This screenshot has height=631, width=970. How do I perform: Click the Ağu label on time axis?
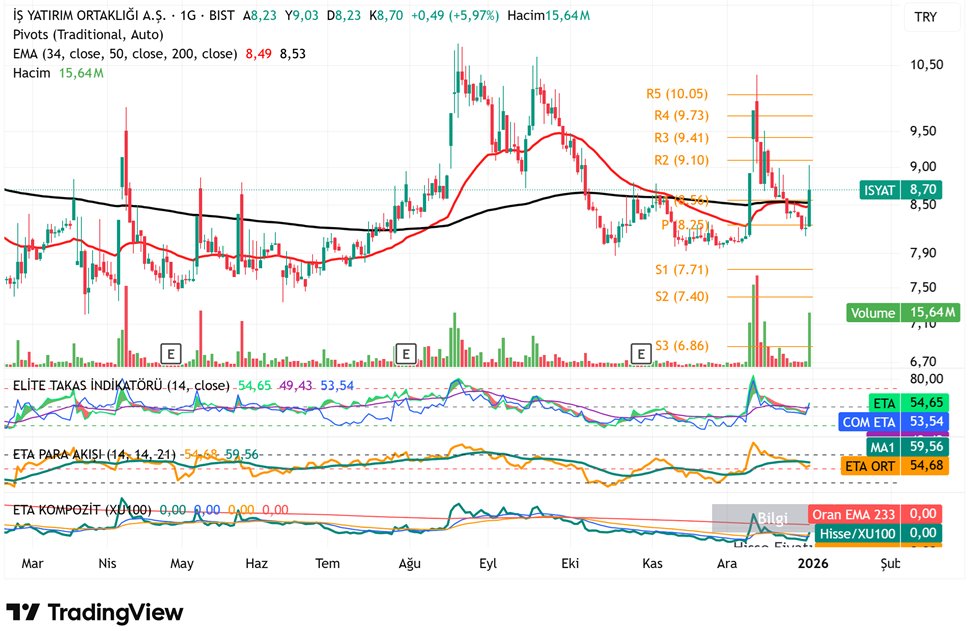410,564
